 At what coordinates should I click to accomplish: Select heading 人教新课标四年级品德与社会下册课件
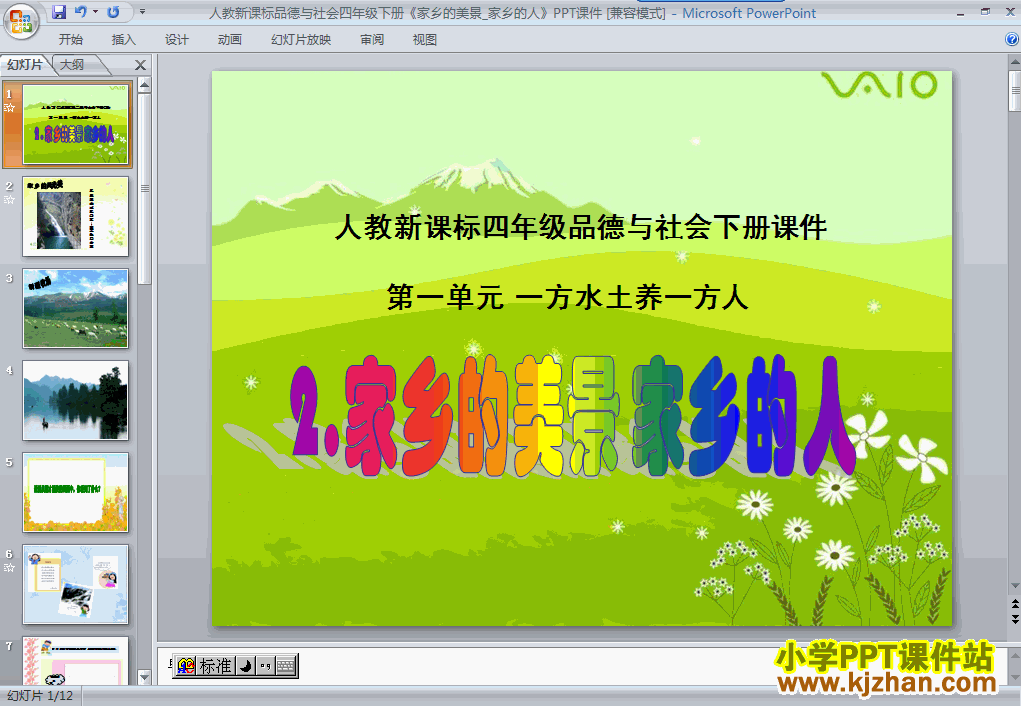point(581,227)
